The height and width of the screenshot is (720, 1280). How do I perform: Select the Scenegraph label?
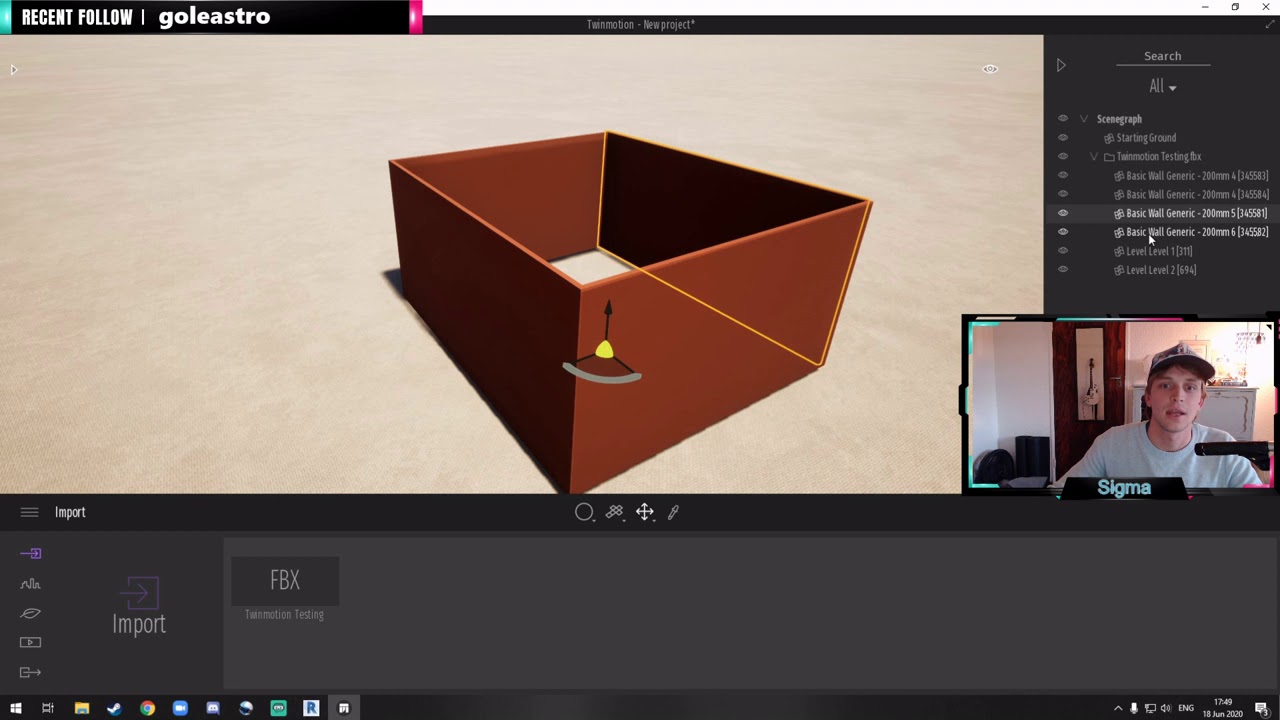pyautogui.click(x=1119, y=119)
